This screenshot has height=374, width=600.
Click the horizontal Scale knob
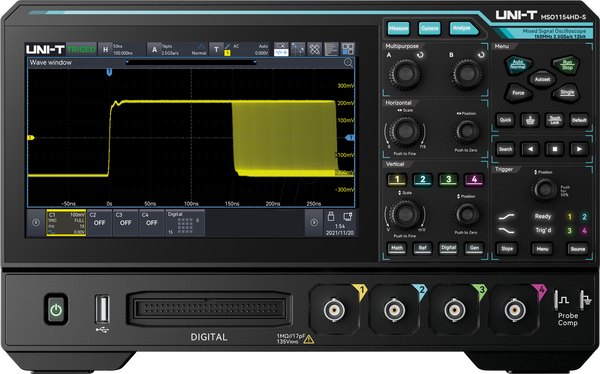click(405, 132)
